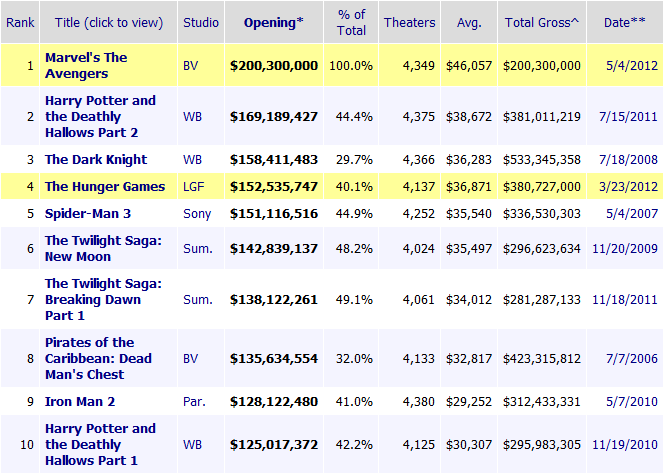Open the 7/7/2006 release date link
664x474 pixels.
click(x=632, y=359)
